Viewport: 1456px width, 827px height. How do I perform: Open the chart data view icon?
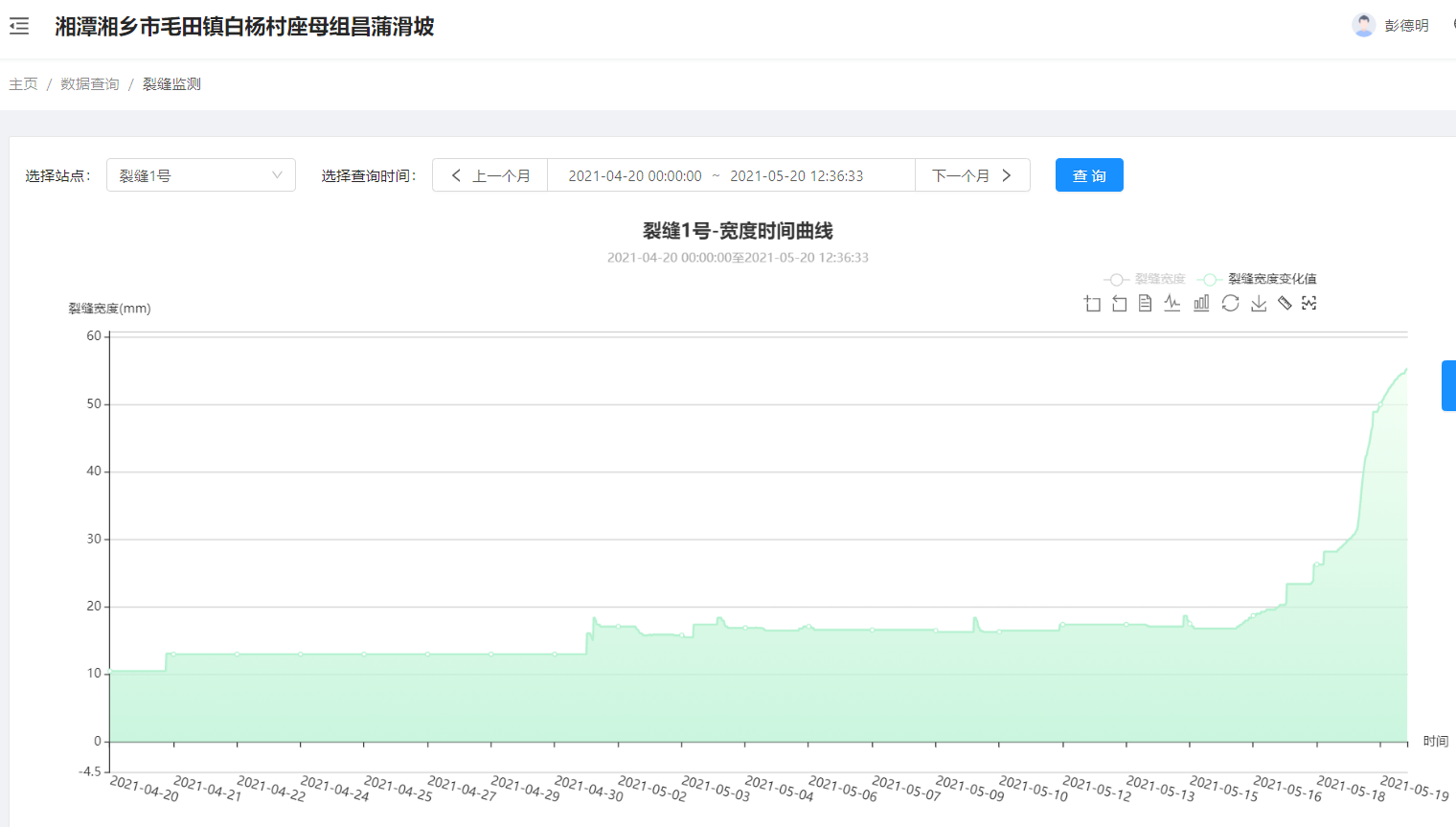click(1146, 304)
